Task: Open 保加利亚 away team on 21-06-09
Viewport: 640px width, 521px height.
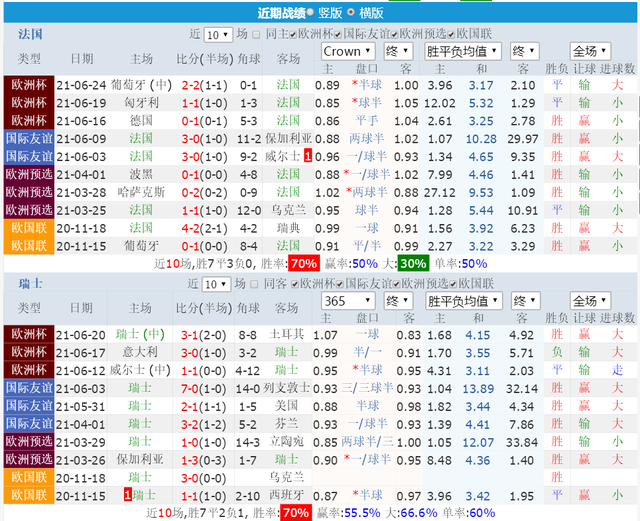Action: coord(288,138)
